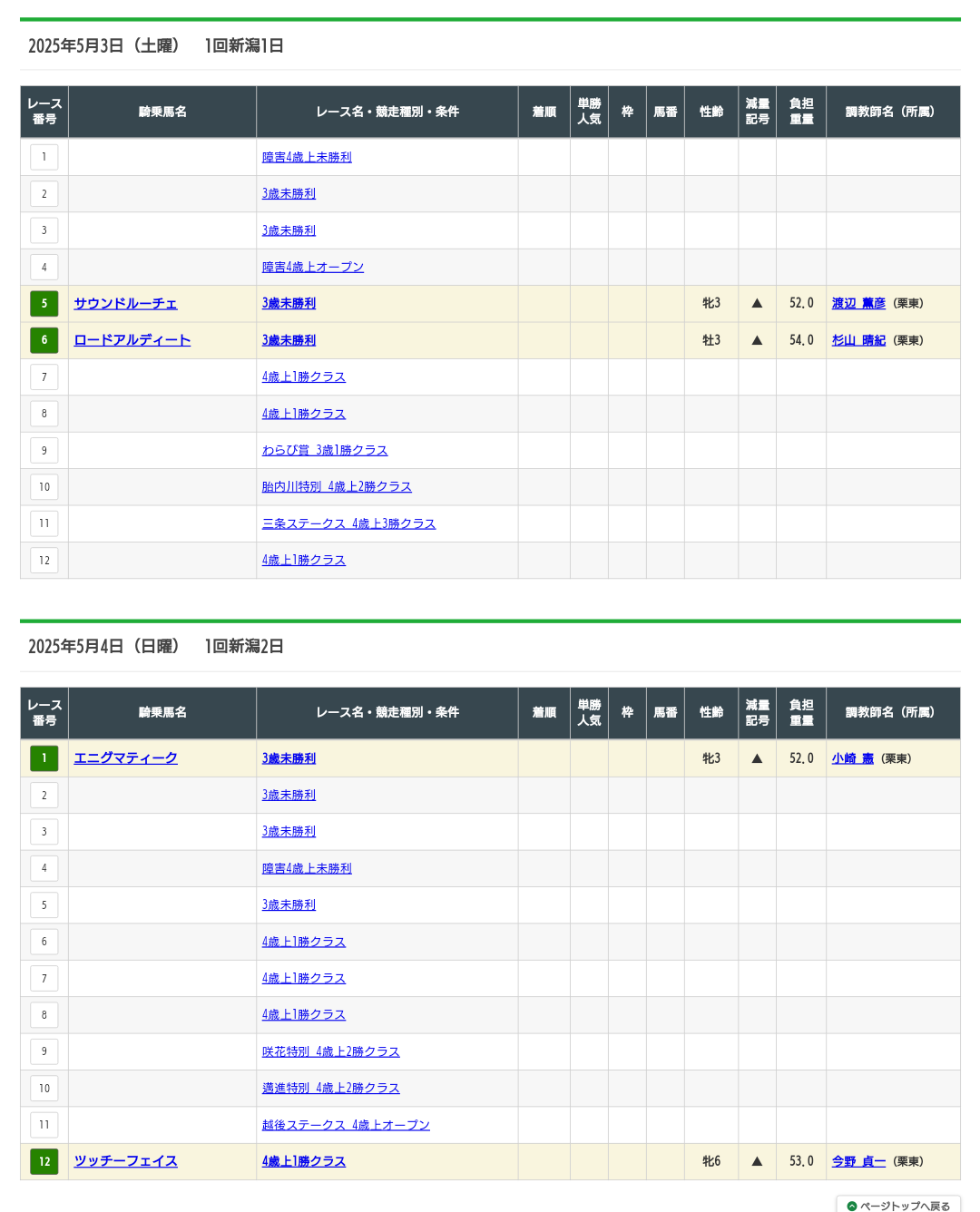Open horse page for サウンドルーチェ
This screenshot has height=1212, width=980.
[x=125, y=303]
